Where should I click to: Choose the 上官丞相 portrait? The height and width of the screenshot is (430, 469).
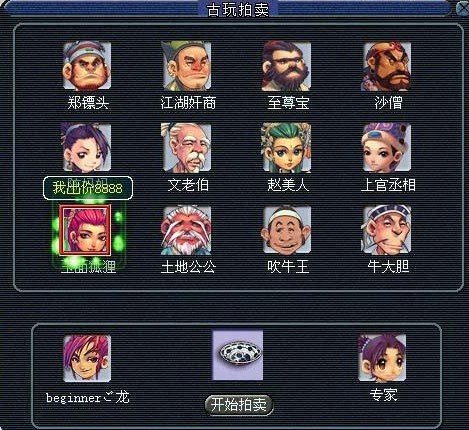pos(387,147)
